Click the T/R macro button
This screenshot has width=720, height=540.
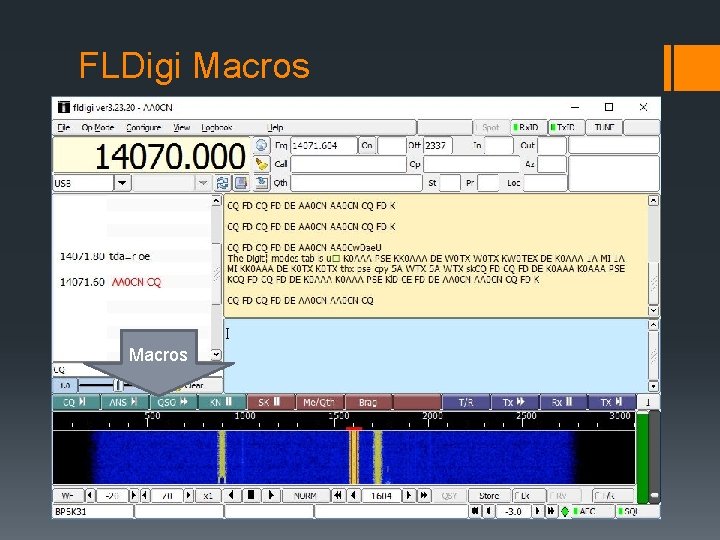466,402
